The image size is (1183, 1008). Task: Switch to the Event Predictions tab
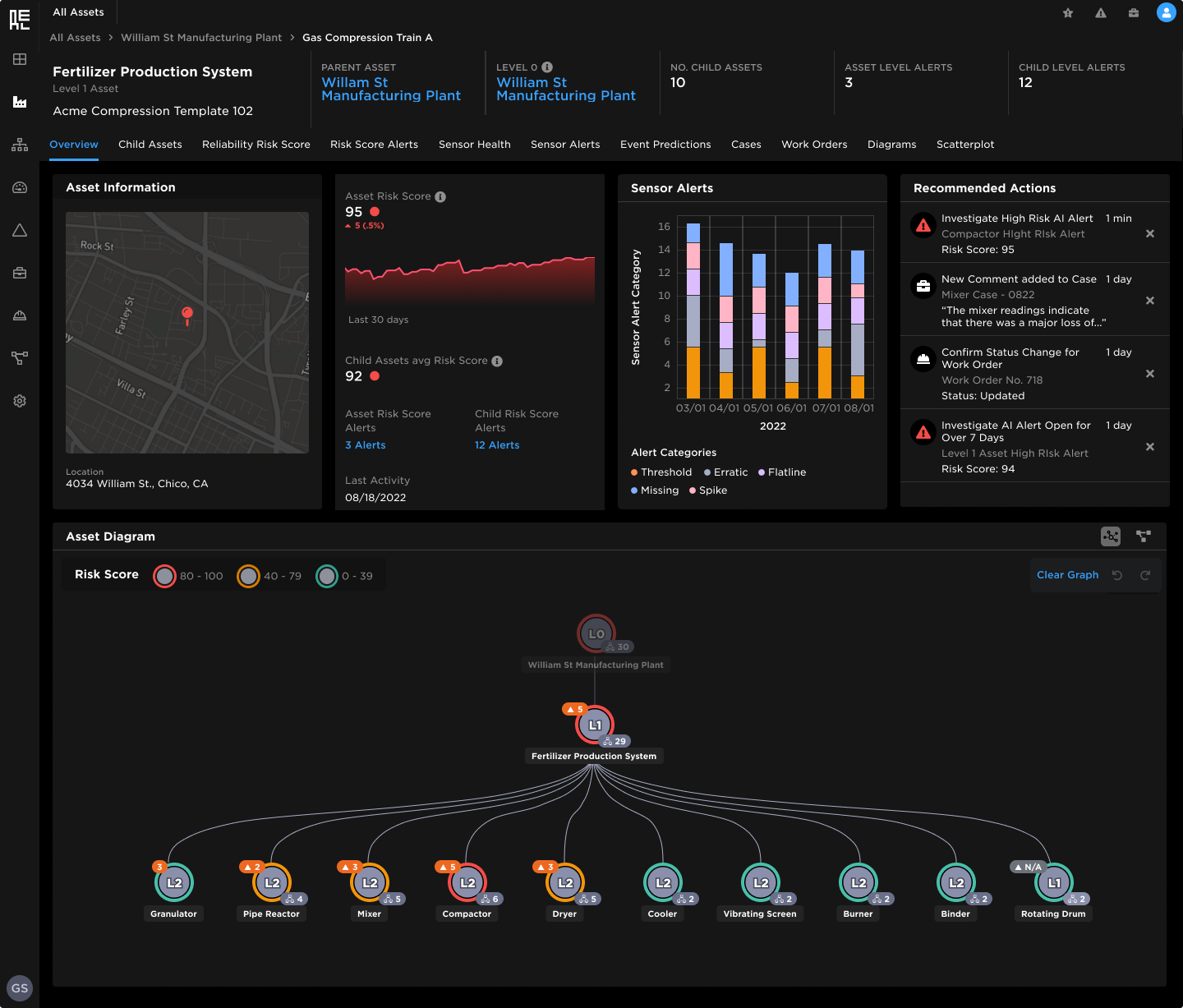(665, 145)
